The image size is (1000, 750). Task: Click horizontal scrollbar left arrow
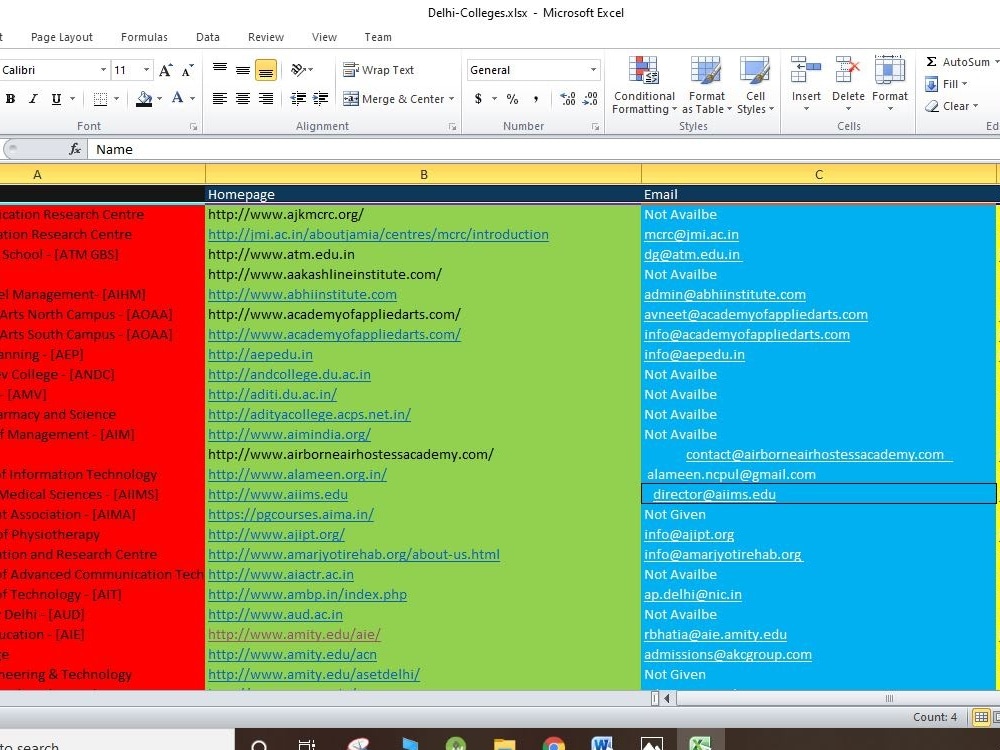point(667,698)
